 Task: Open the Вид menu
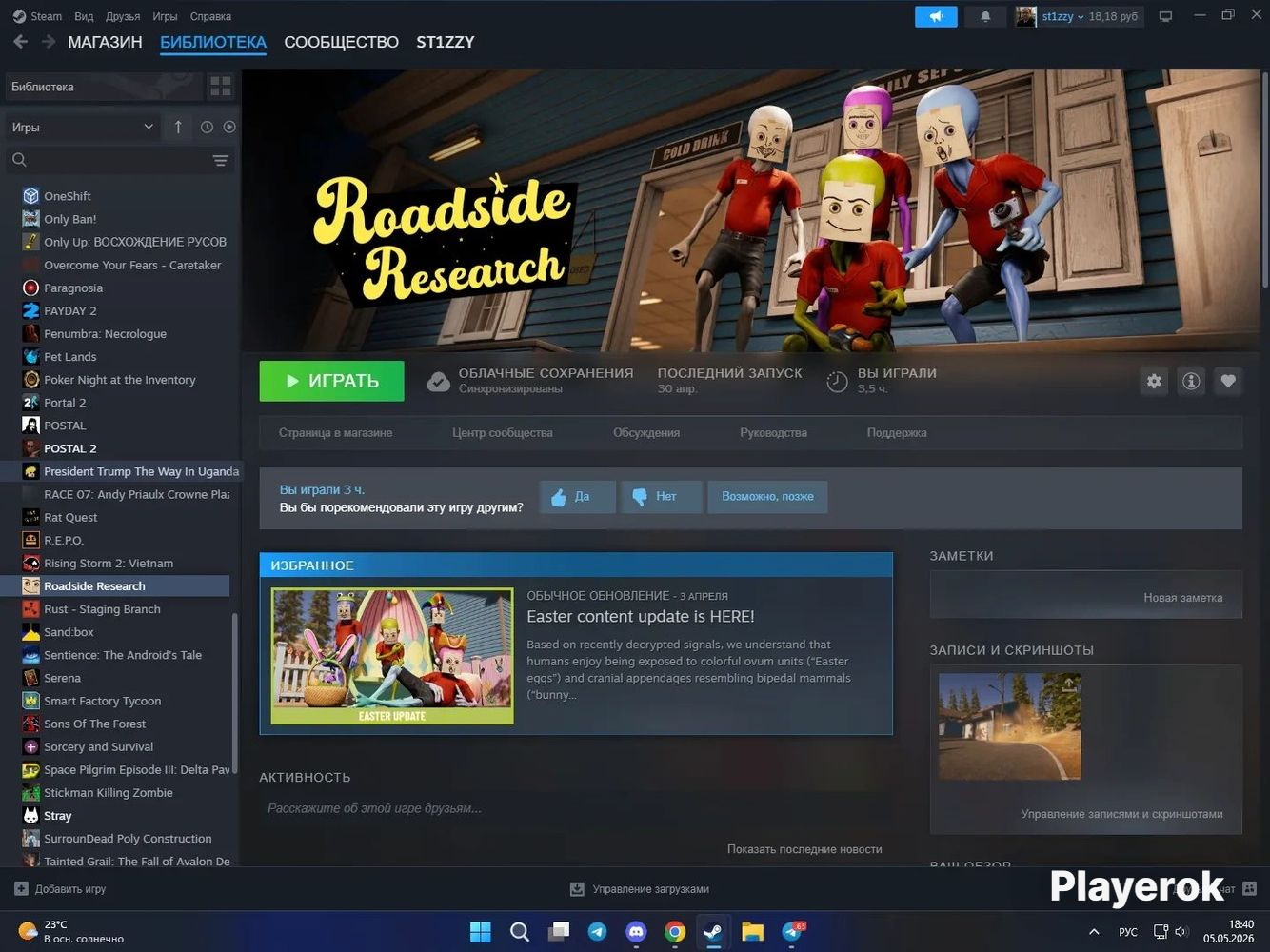84,16
